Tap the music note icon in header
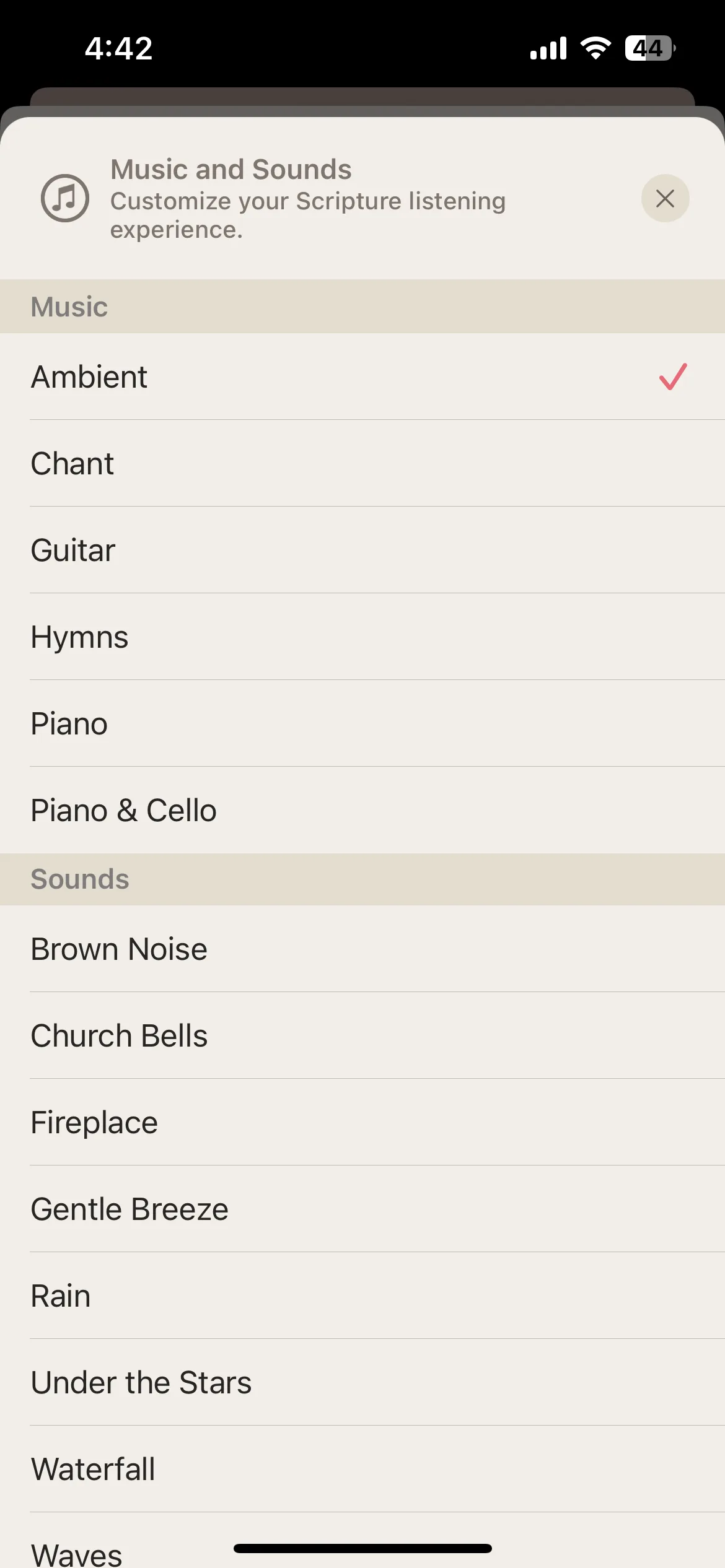 coord(65,198)
